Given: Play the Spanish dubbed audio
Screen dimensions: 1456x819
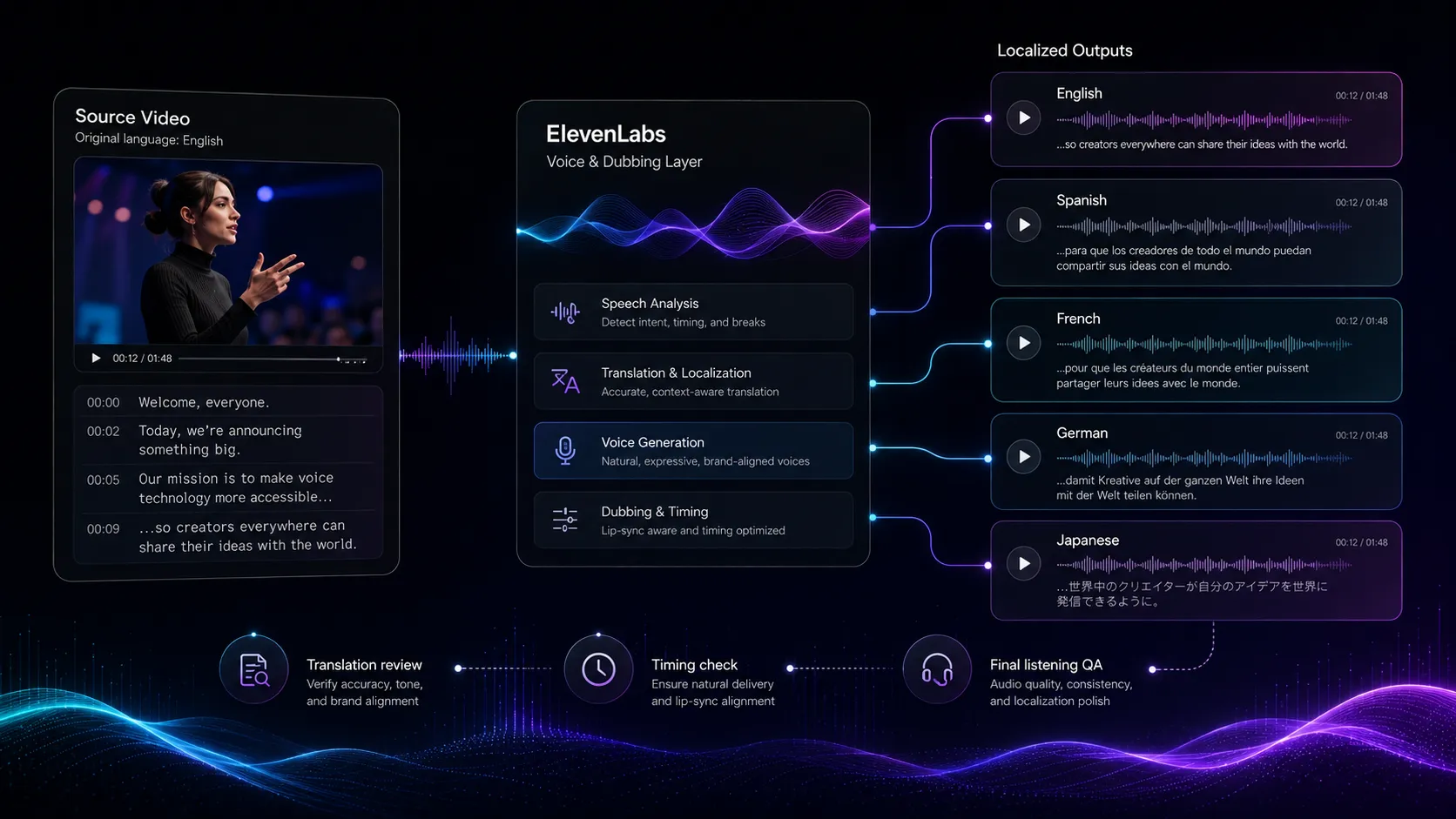Looking at the screenshot, I should tap(1024, 225).
